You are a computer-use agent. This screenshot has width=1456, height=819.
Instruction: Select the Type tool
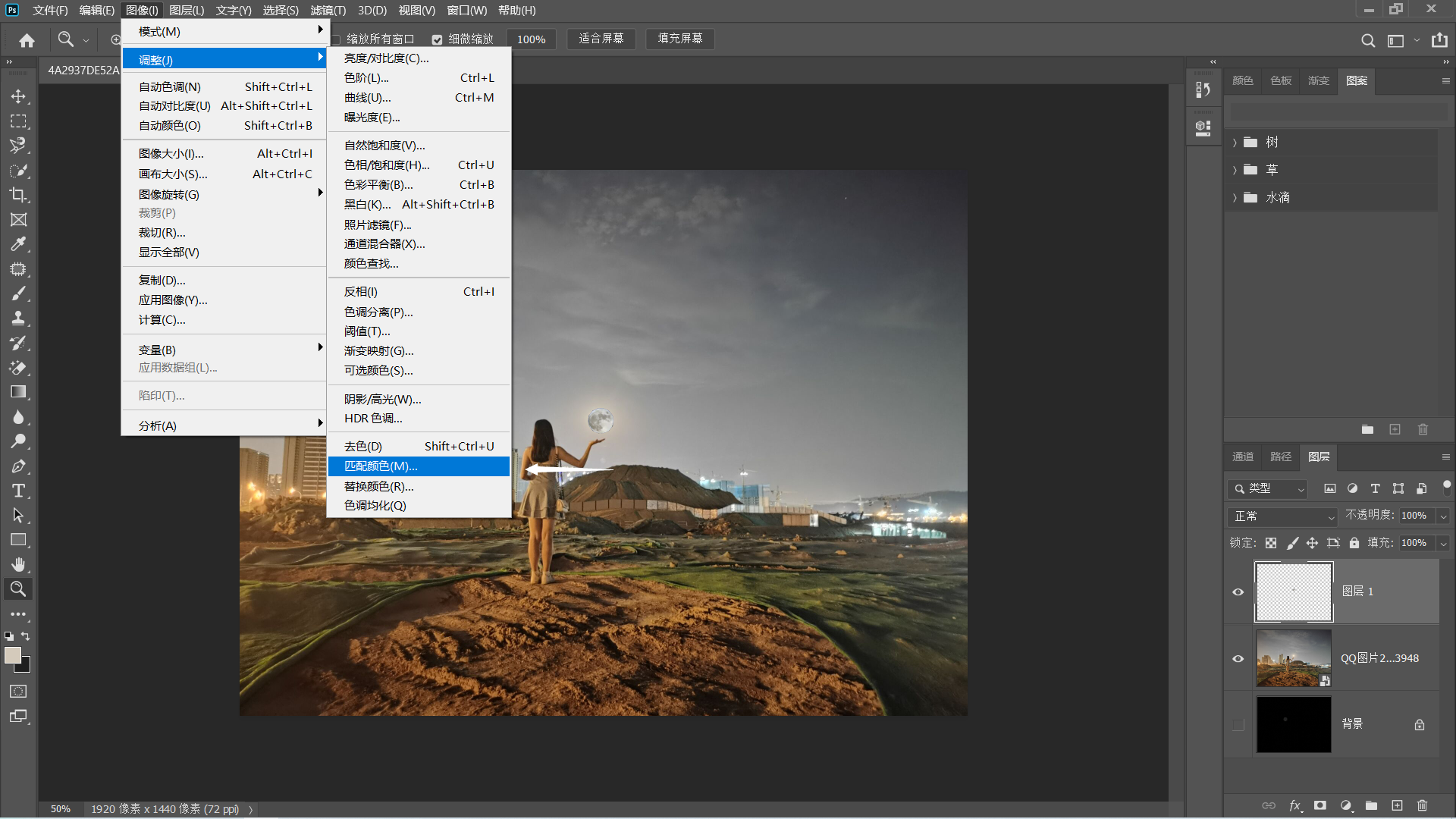pyautogui.click(x=18, y=491)
